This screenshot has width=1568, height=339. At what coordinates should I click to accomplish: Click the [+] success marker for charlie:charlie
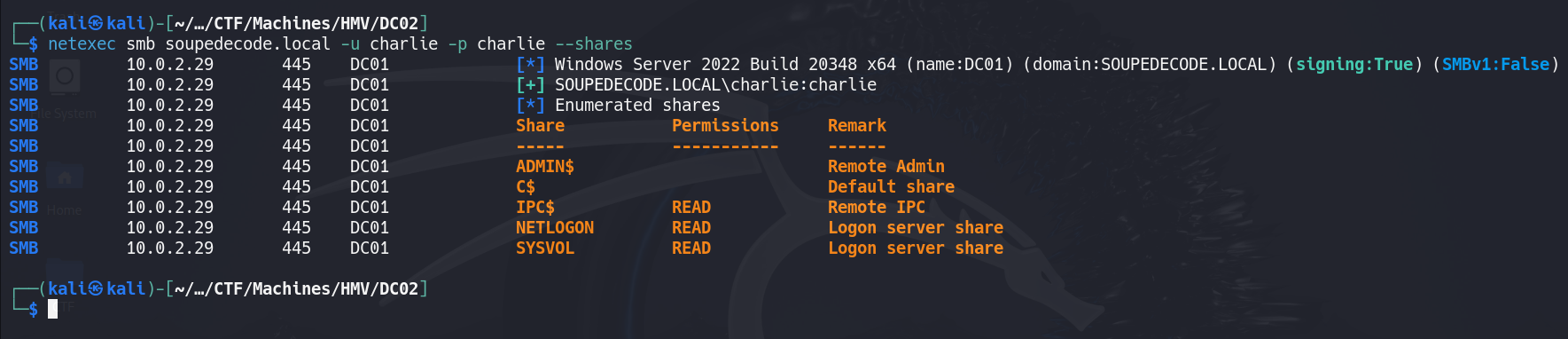pyautogui.click(x=530, y=84)
